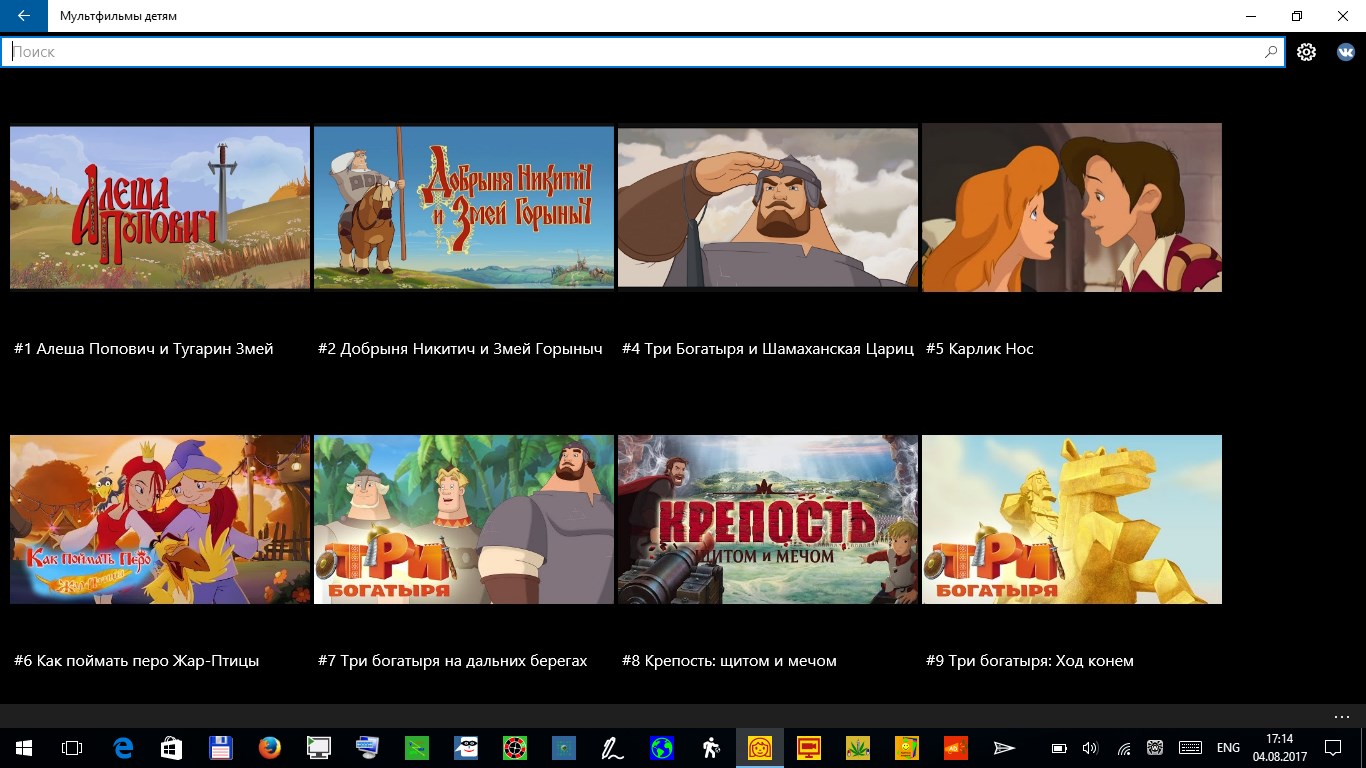1366x768 pixels.
Task: Select title '#7 Три богатыря на дальних берегах'
Action: (453, 661)
